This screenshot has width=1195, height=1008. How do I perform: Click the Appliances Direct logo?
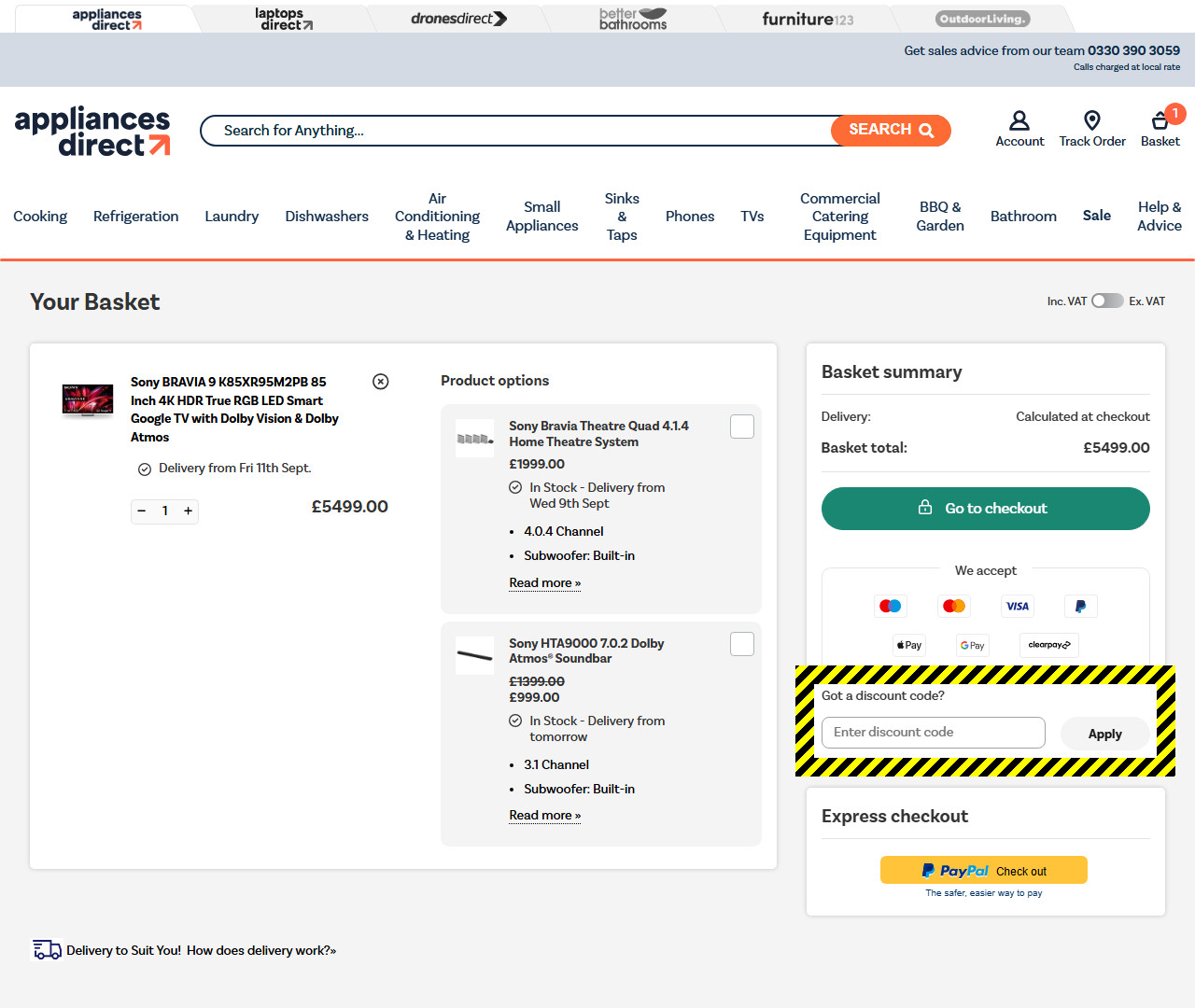[92, 131]
